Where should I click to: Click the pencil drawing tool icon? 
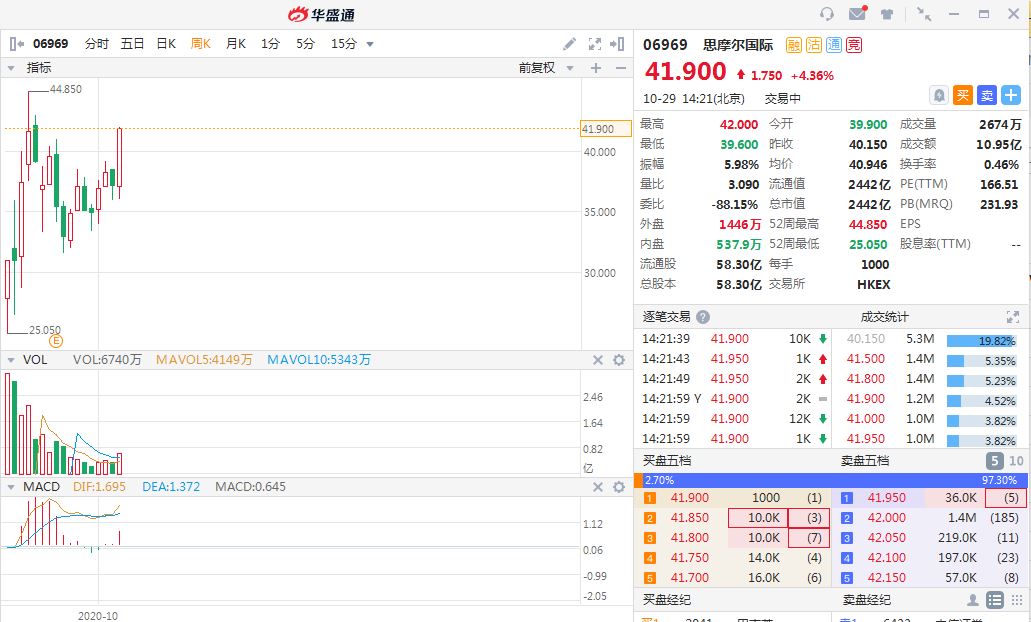click(569, 44)
